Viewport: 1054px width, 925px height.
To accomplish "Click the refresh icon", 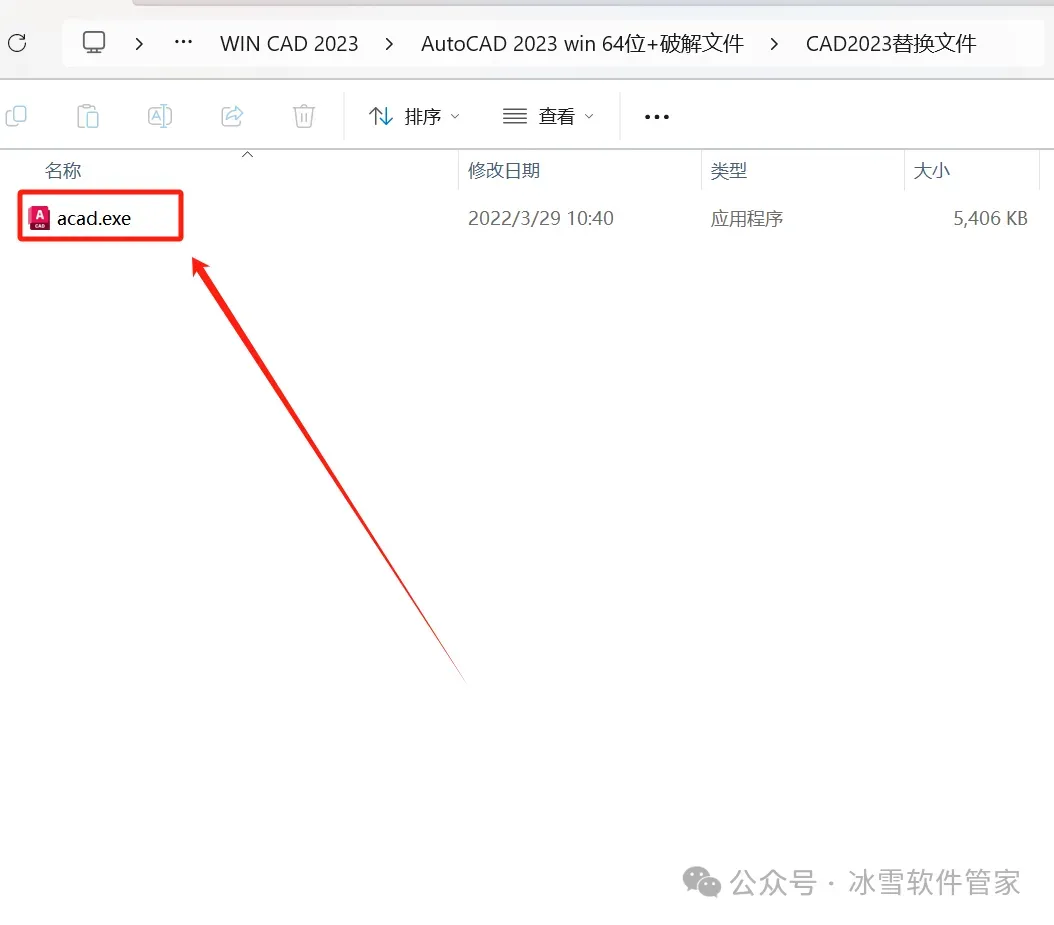I will pos(17,43).
